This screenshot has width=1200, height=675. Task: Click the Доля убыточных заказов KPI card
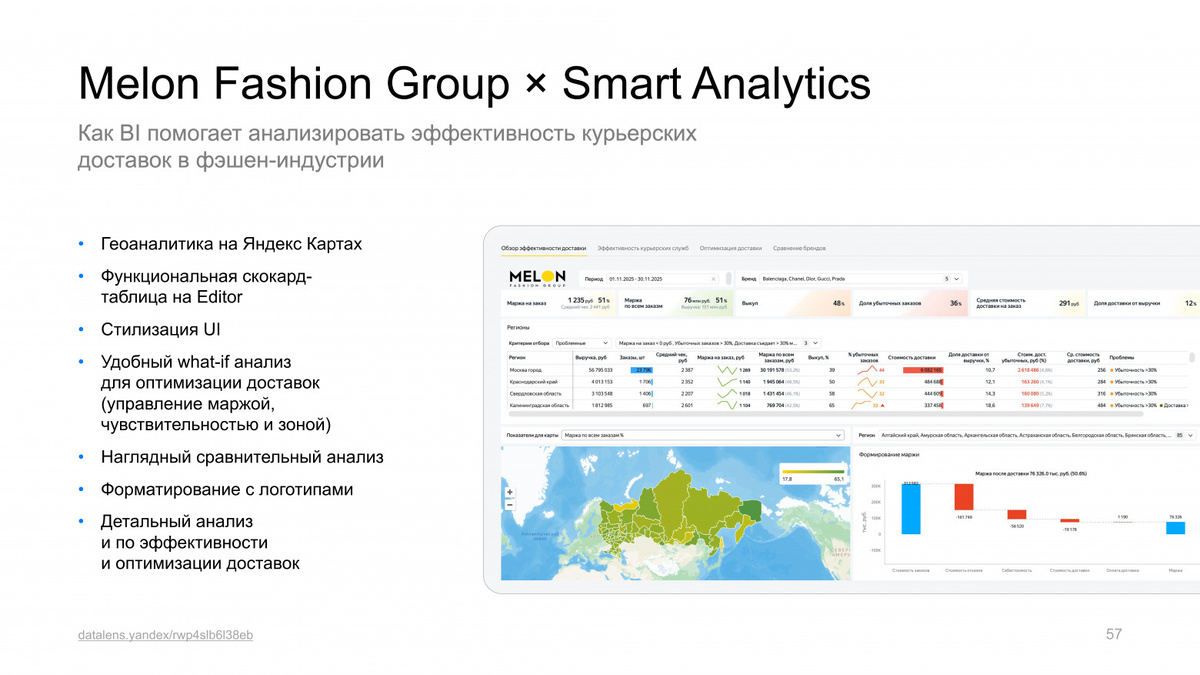pyautogui.click(x=909, y=301)
